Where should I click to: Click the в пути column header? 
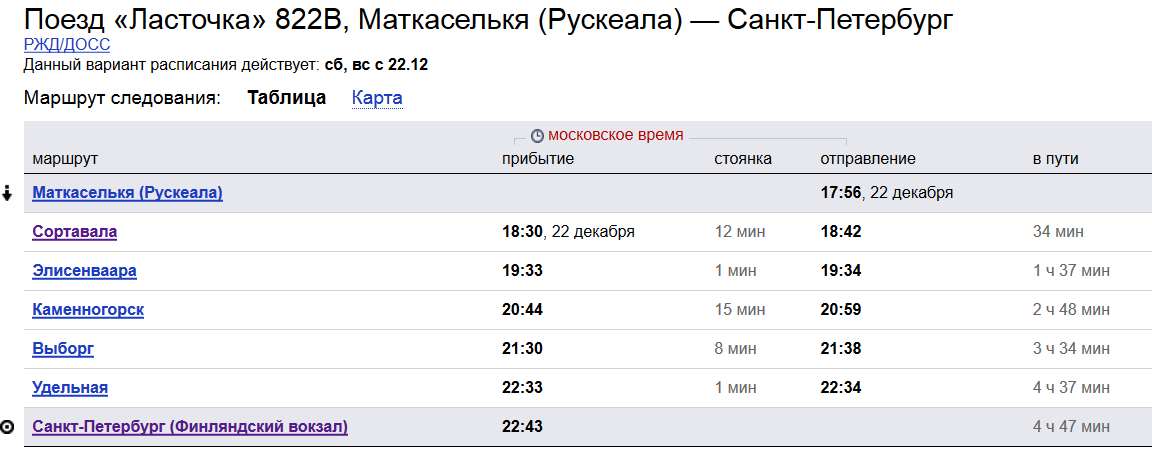1056,159
